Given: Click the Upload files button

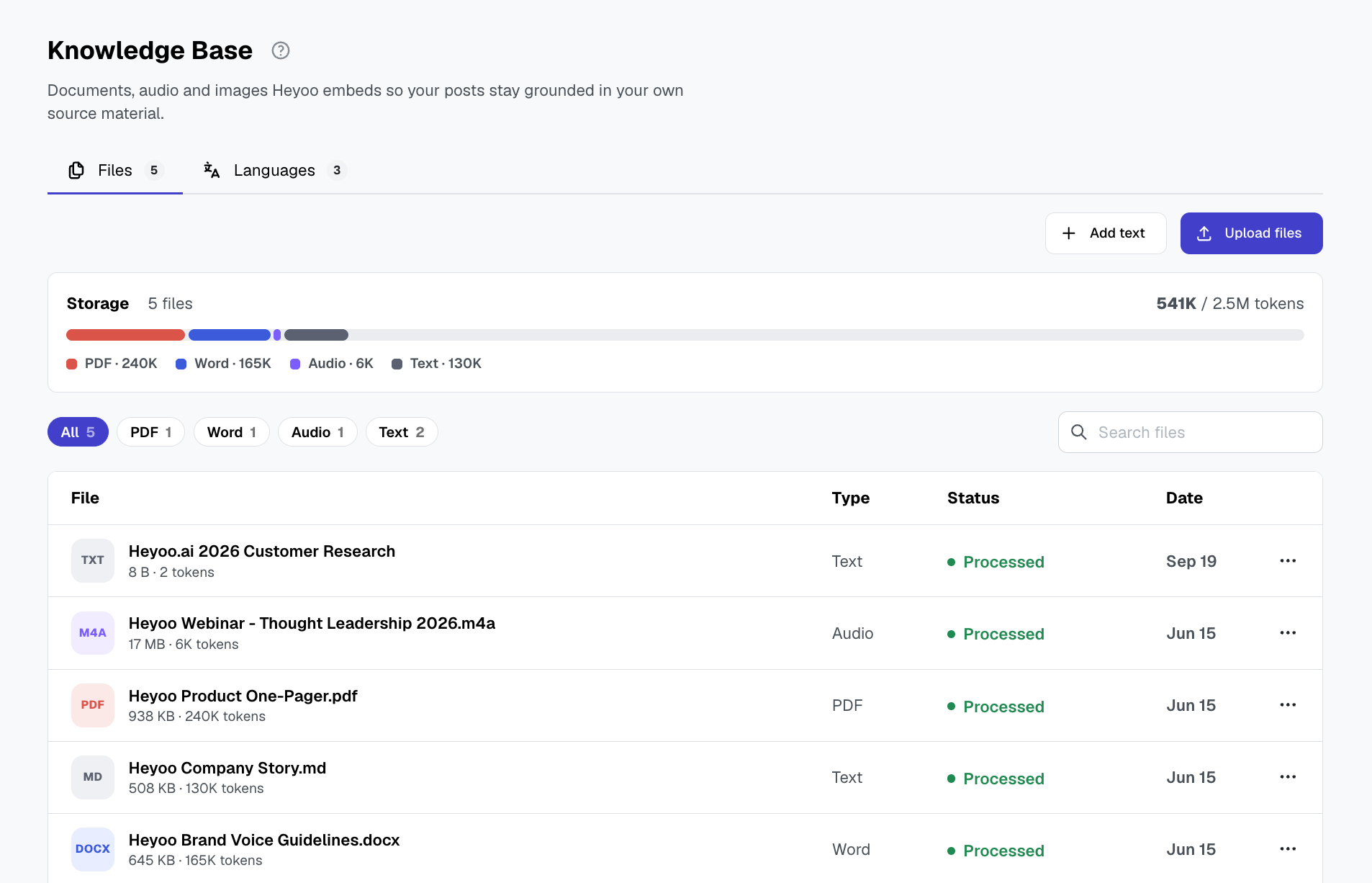Looking at the screenshot, I should (x=1251, y=233).
